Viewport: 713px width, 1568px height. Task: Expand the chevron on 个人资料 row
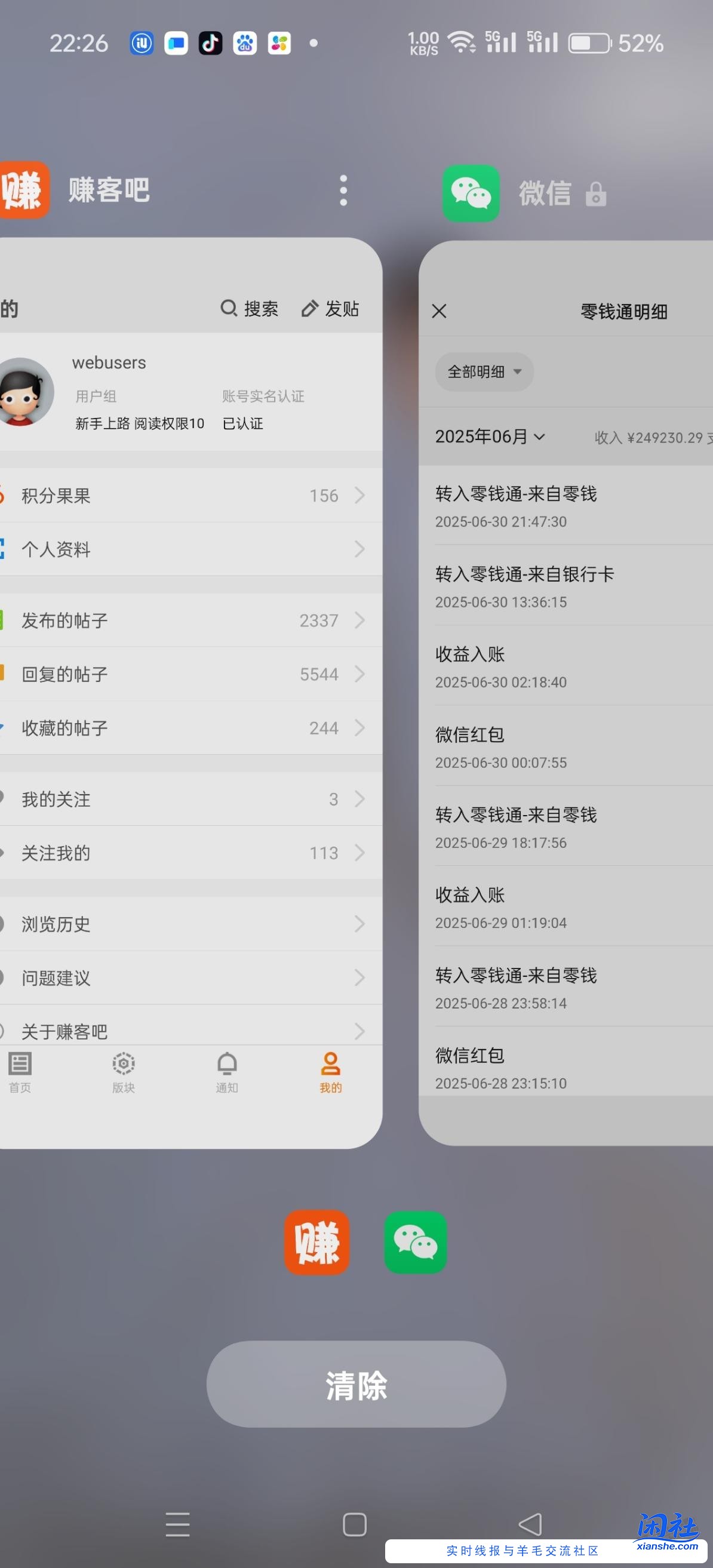tap(359, 549)
